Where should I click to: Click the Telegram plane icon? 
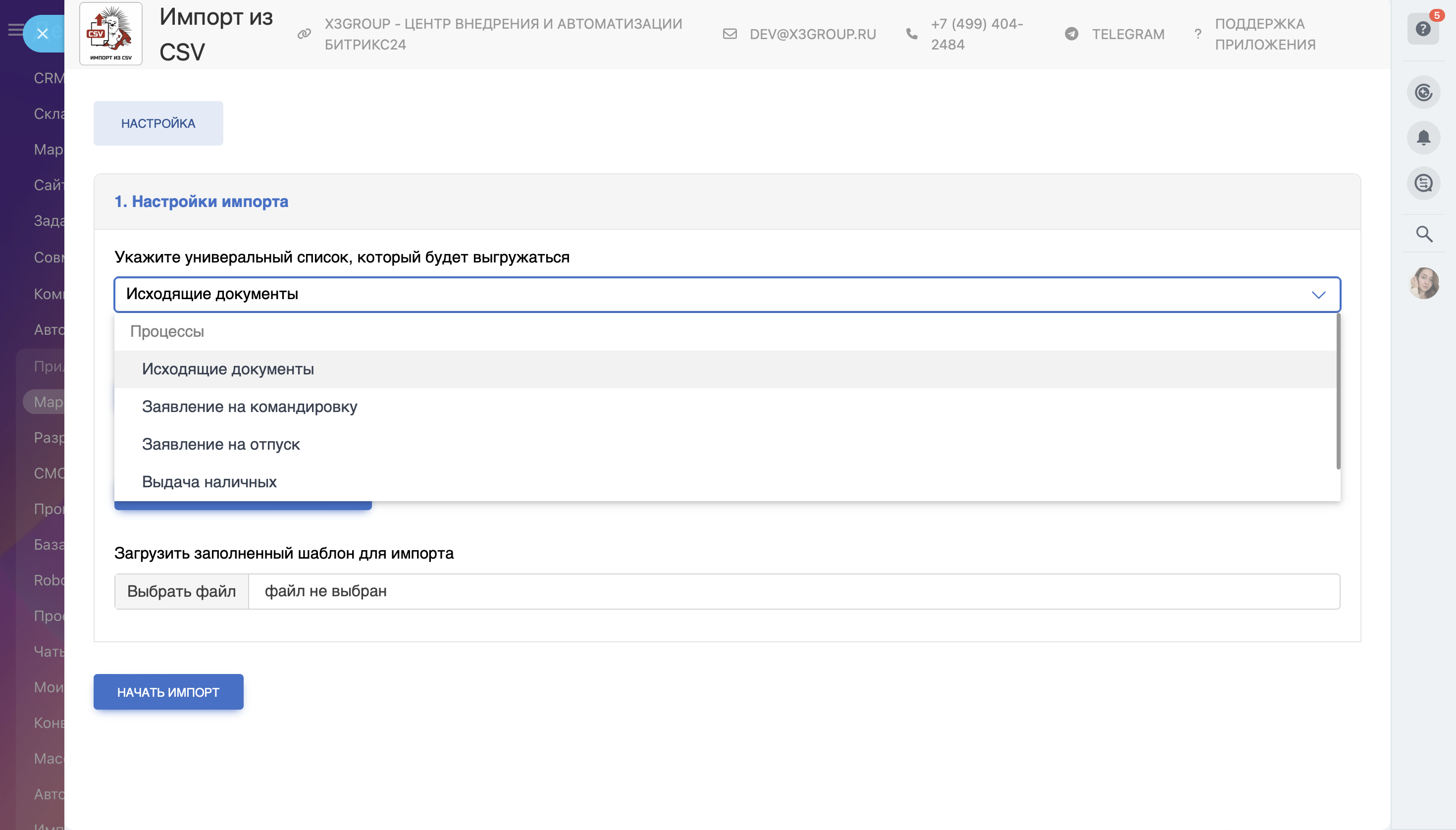(1071, 34)
